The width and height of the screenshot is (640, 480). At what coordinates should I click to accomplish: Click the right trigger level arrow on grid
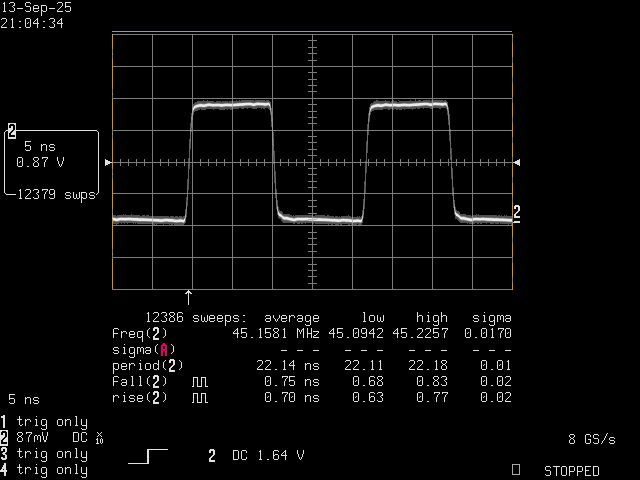516,162
